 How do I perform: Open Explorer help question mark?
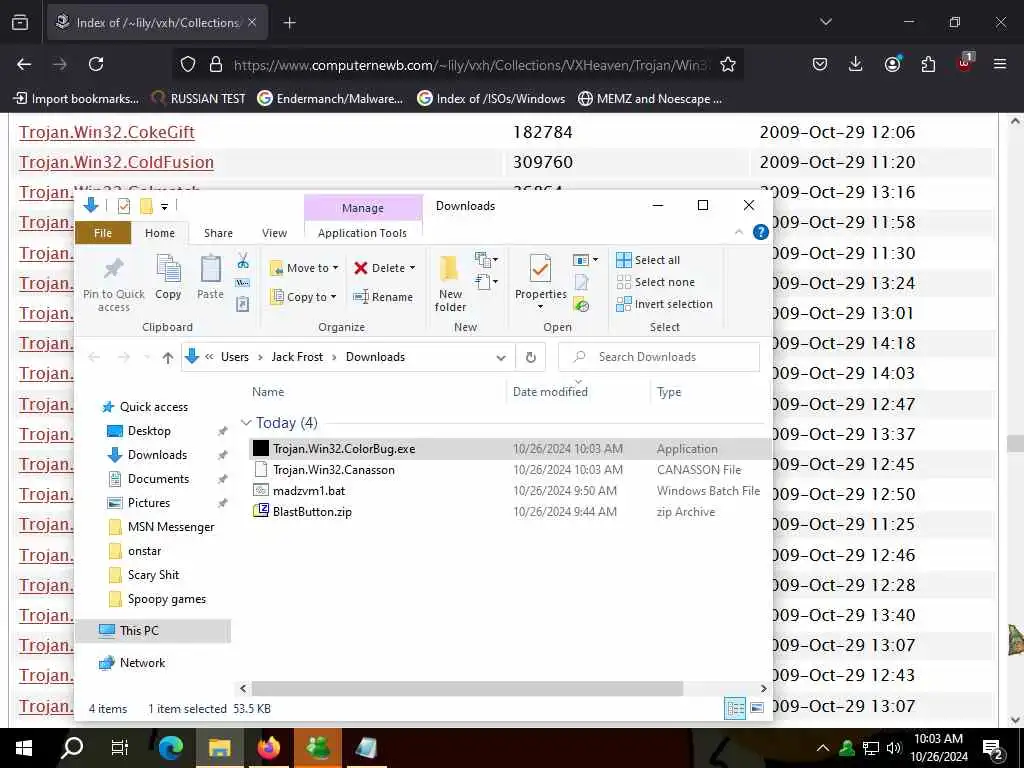point(760,232)
